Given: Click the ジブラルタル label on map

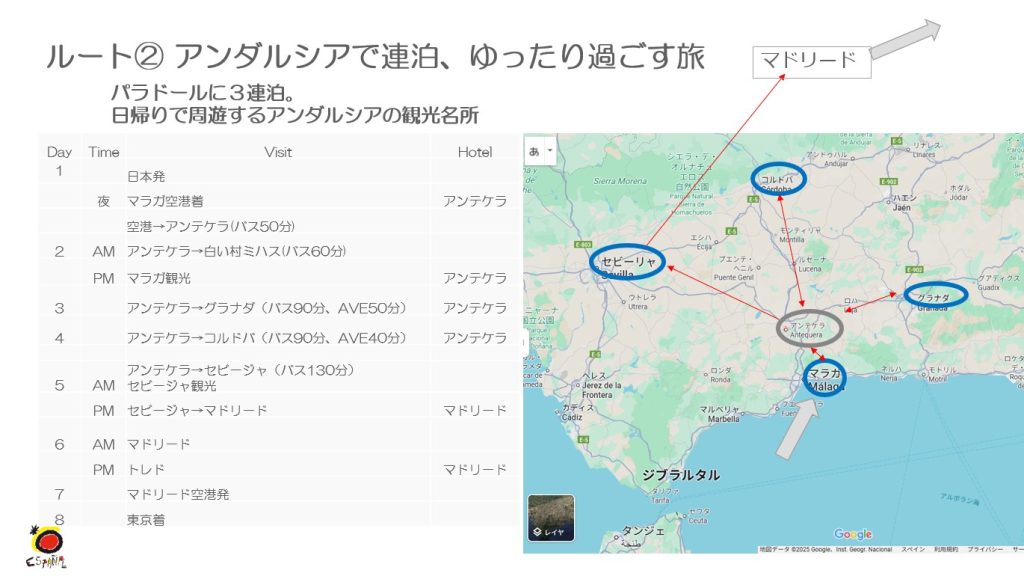Looking at the screenshot, I should click(x=680, y=475).
